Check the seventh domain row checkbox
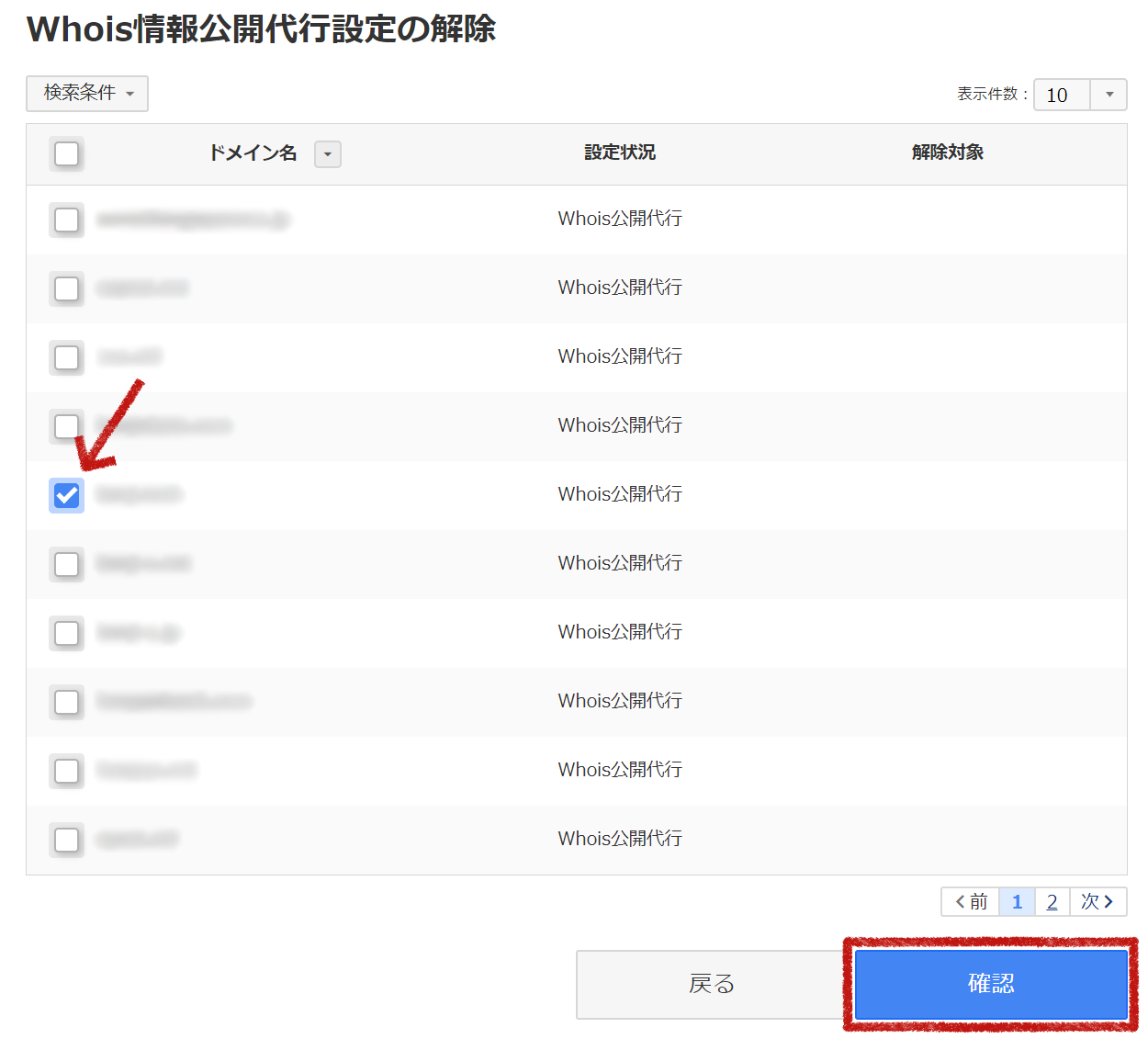The width and height of the screenshot is (1148, 1039). point(67,634)
